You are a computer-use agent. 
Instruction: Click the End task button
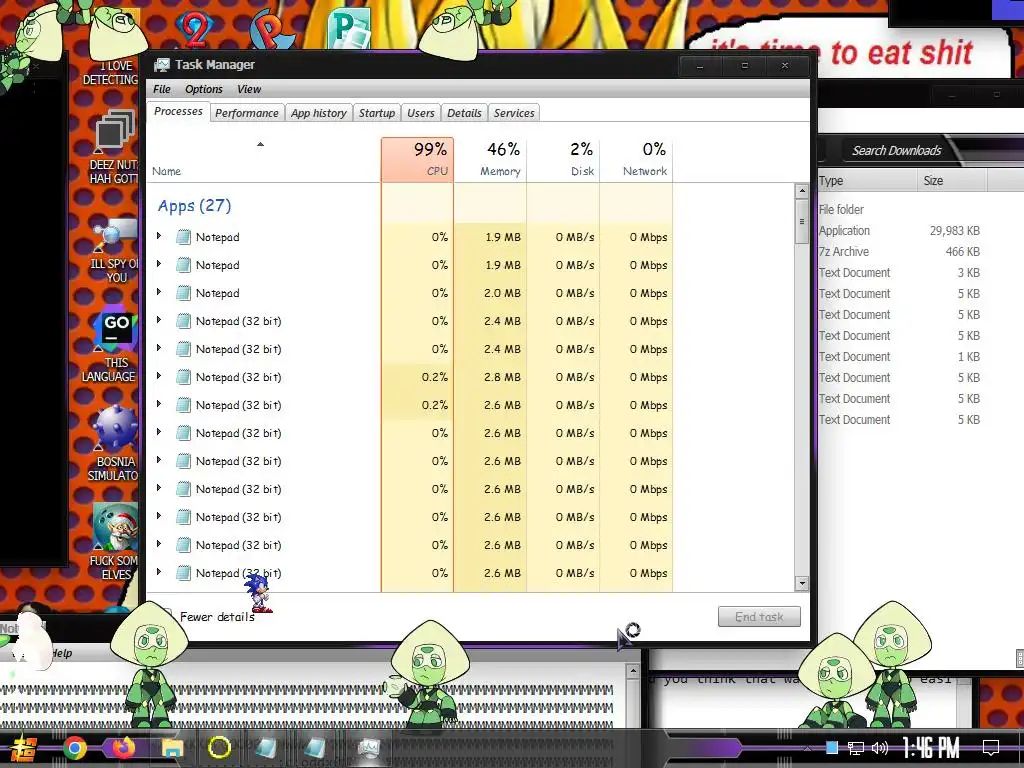[x=759, y=616]
